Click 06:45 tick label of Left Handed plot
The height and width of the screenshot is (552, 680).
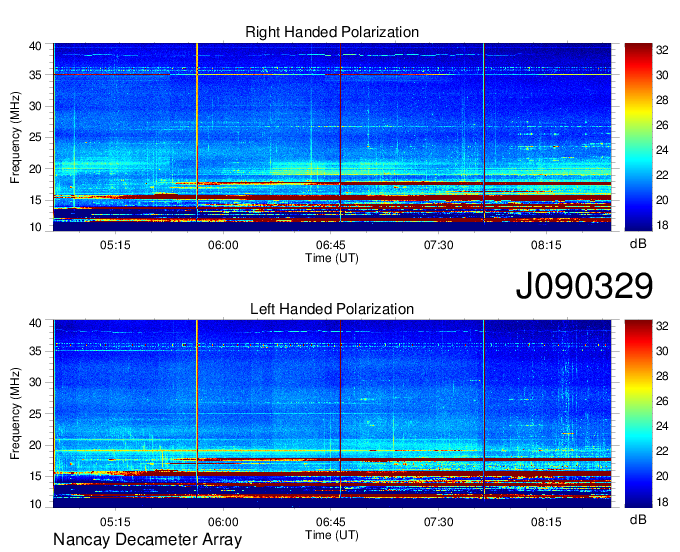(x=330, y=522)
